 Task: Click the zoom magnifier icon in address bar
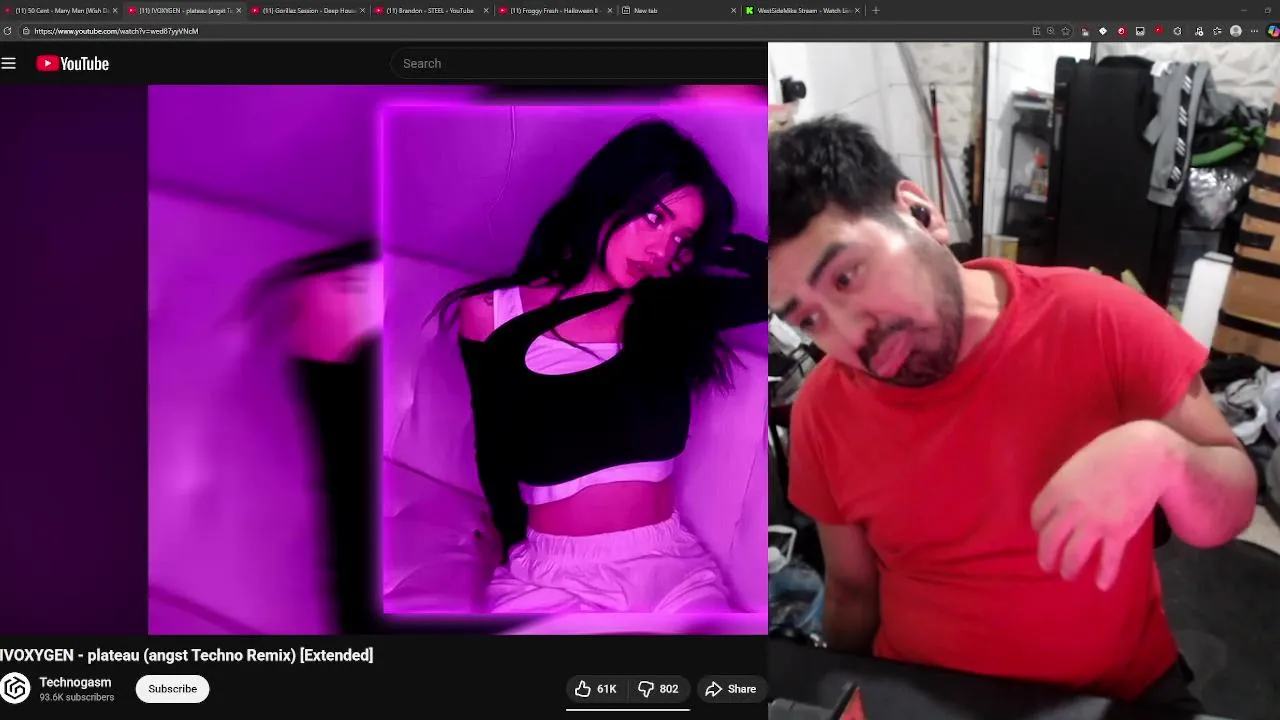1051,31
